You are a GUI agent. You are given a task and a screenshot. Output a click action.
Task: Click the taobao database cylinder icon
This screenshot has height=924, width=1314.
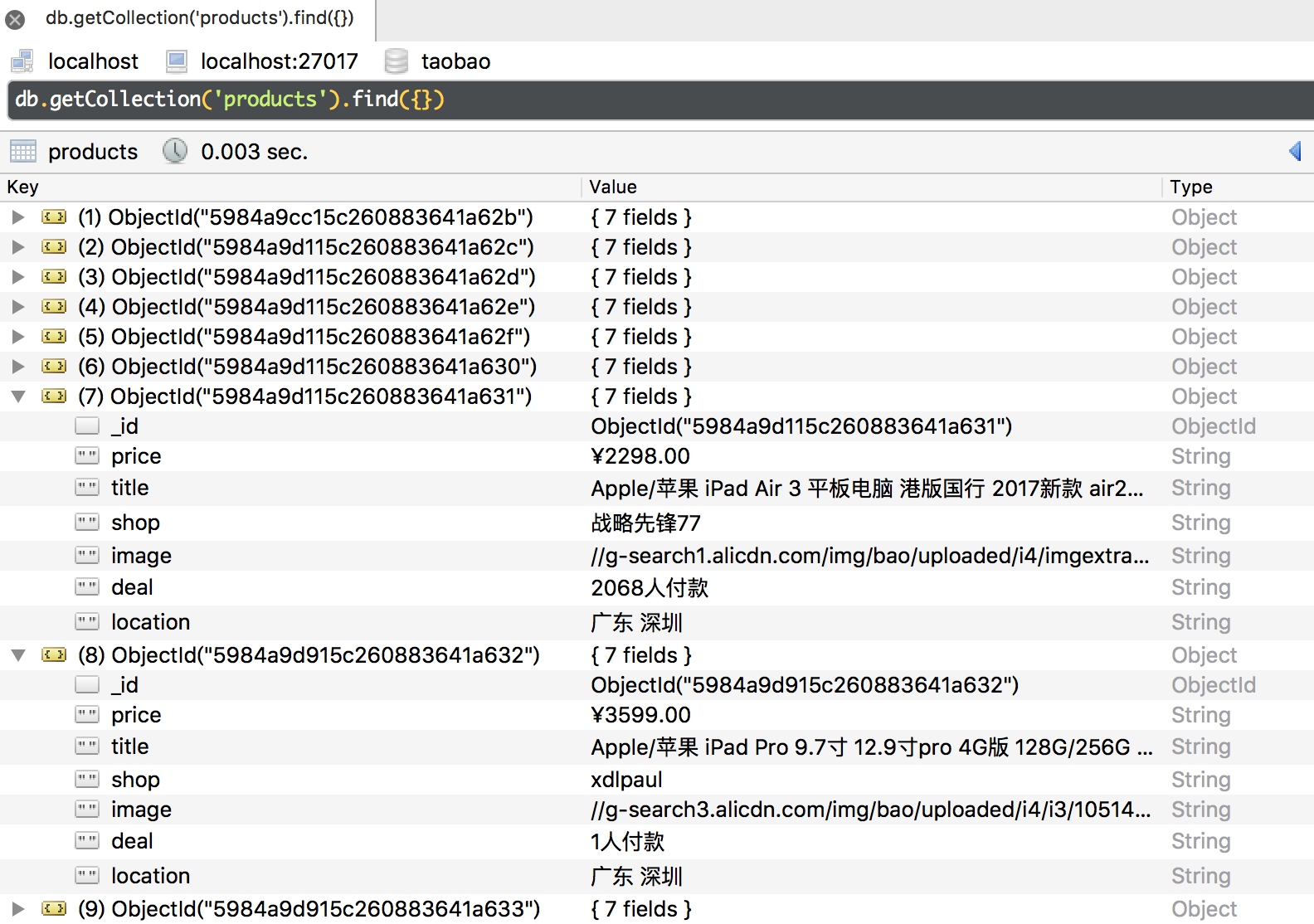tap(397, 61)
